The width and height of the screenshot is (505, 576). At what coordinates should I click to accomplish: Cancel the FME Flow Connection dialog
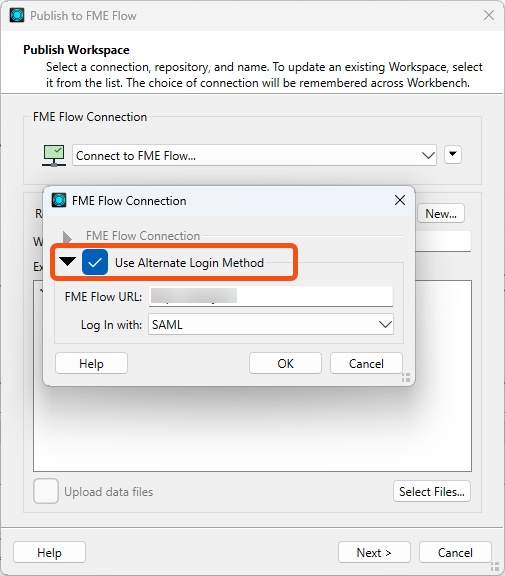coord(366,363)
